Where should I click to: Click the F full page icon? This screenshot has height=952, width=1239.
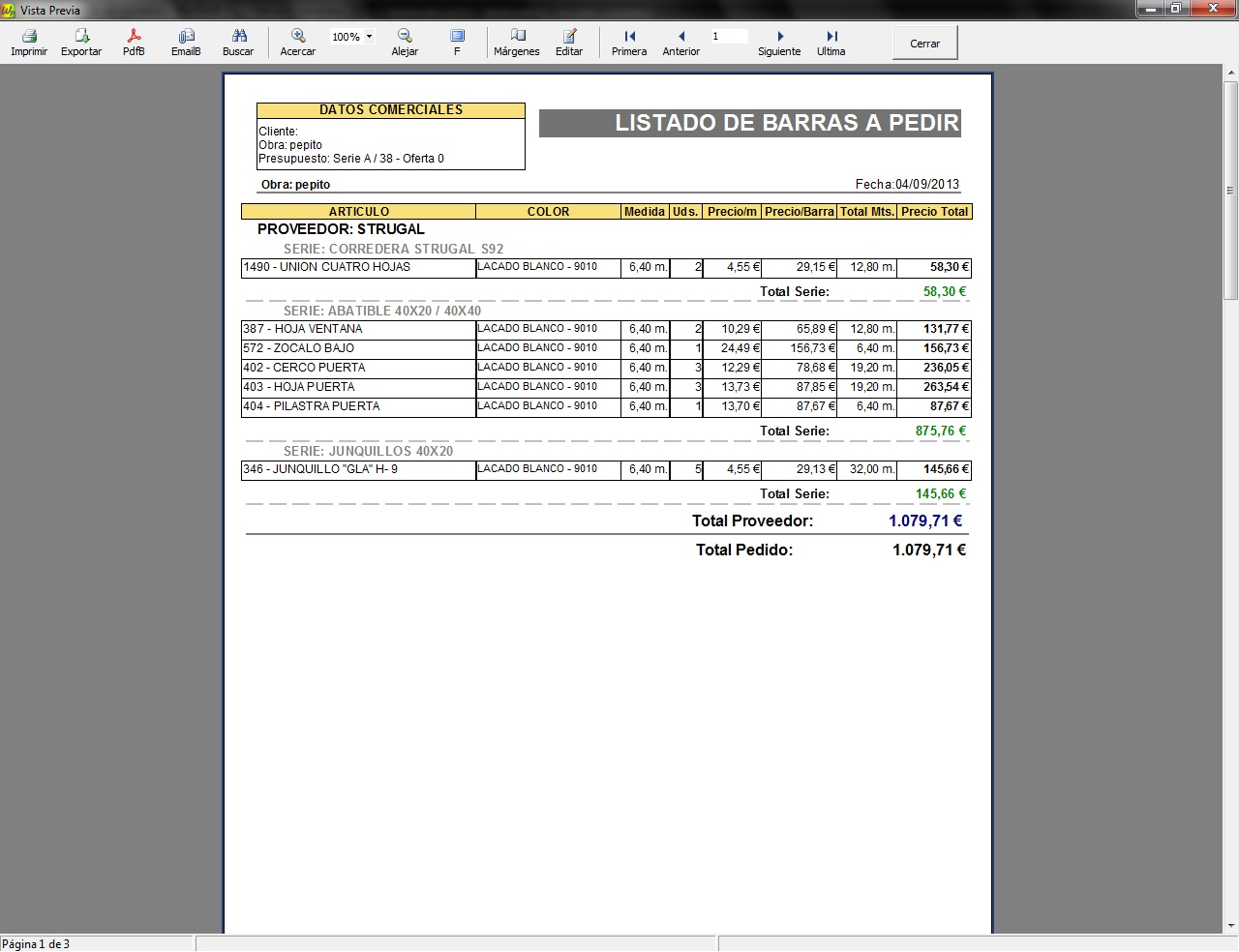point(457,36)
